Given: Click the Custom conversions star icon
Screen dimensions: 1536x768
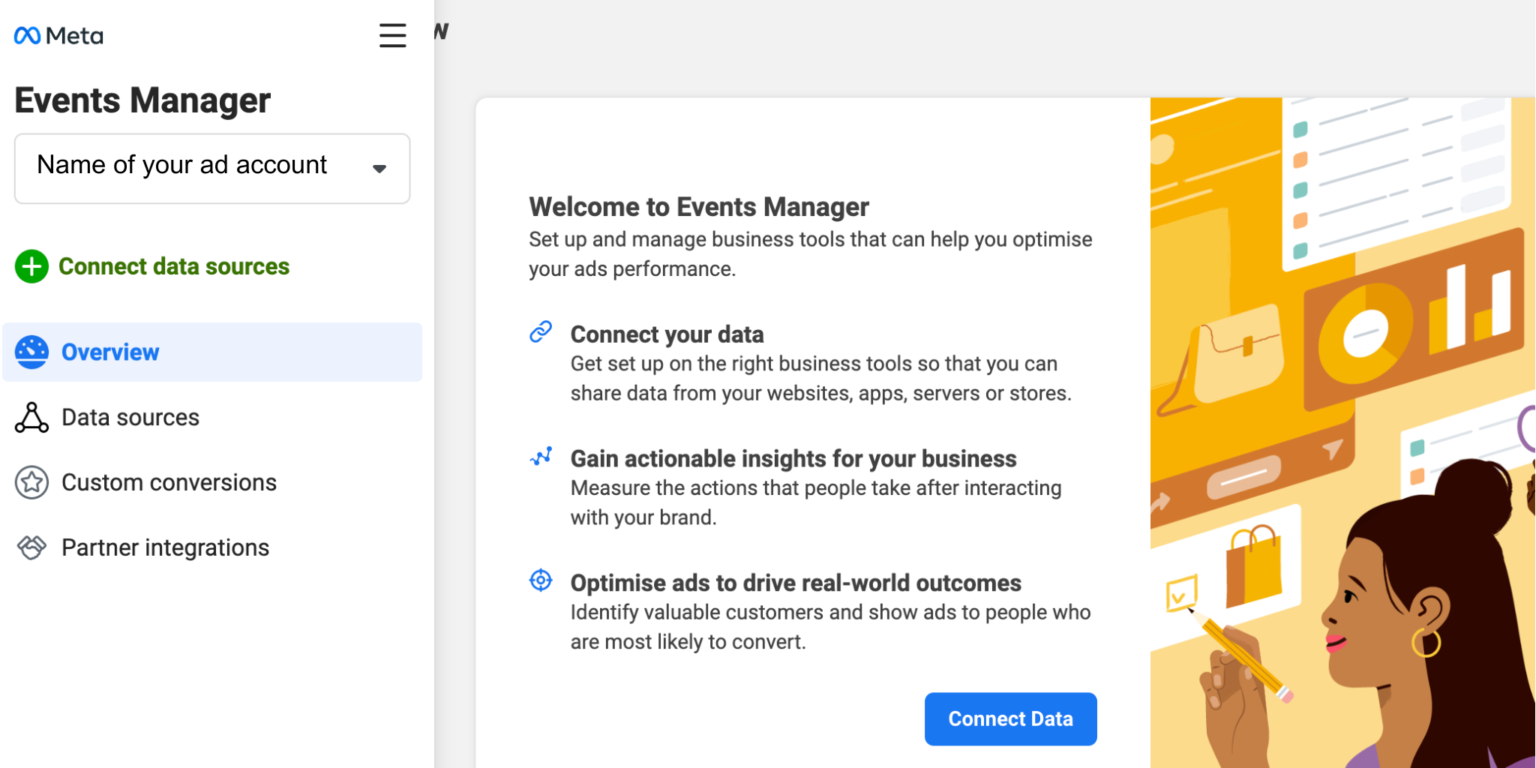Looking at the screenshot, I should coord(32,482).
